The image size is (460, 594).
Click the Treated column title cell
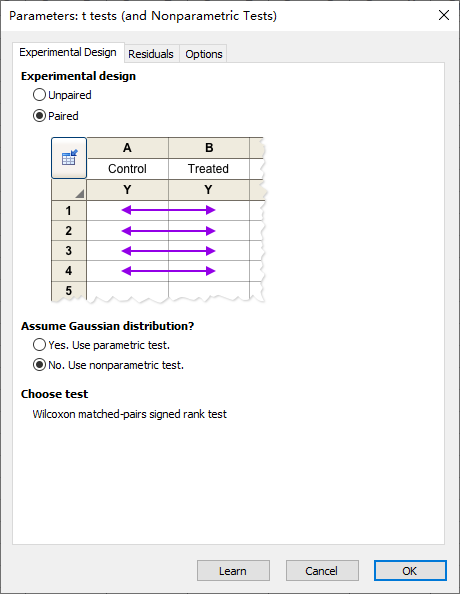(209, 169)
